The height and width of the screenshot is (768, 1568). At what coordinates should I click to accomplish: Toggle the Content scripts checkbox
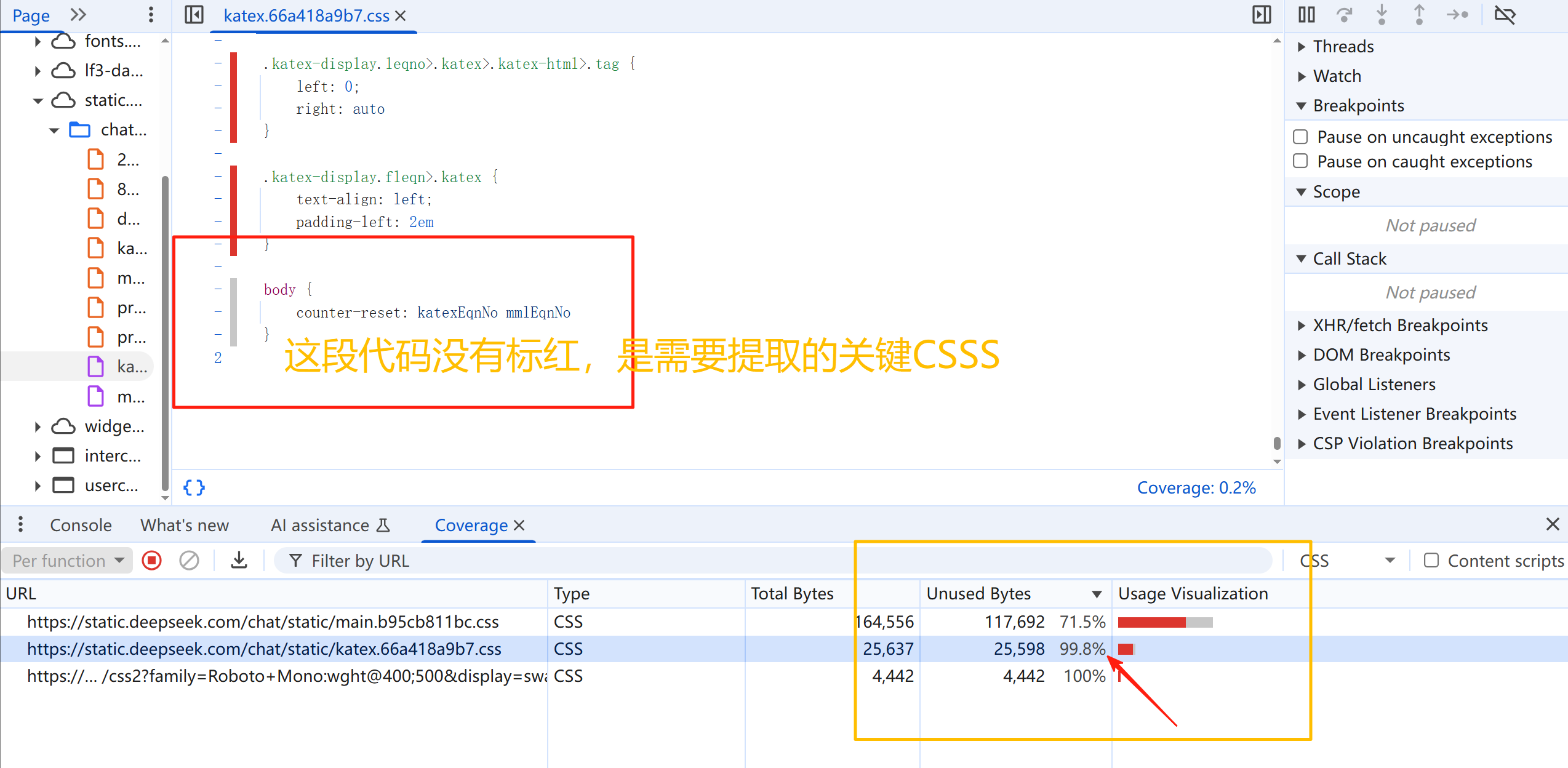click(x=1431, y=561)
